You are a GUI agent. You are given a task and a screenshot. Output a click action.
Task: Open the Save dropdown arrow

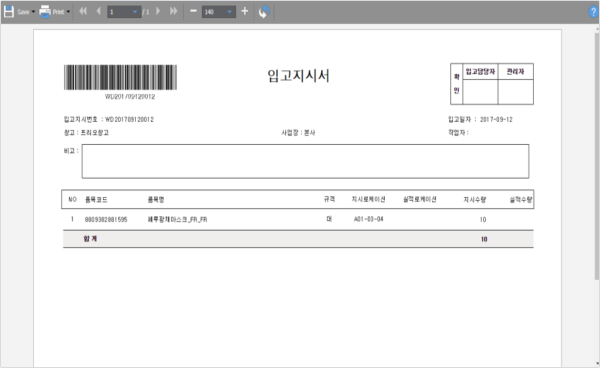33,12
